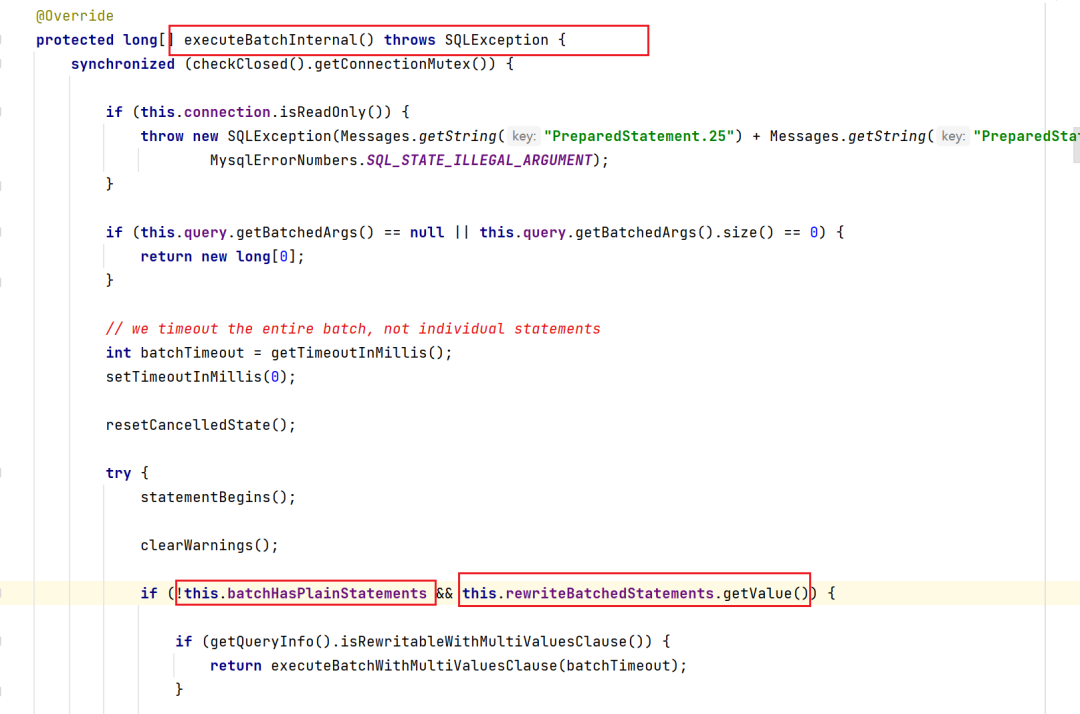Click getTimeoutInMillis() in batchTimeout declaration
This screenshot has height=714, width=1080.
click(x=357, y=353)
